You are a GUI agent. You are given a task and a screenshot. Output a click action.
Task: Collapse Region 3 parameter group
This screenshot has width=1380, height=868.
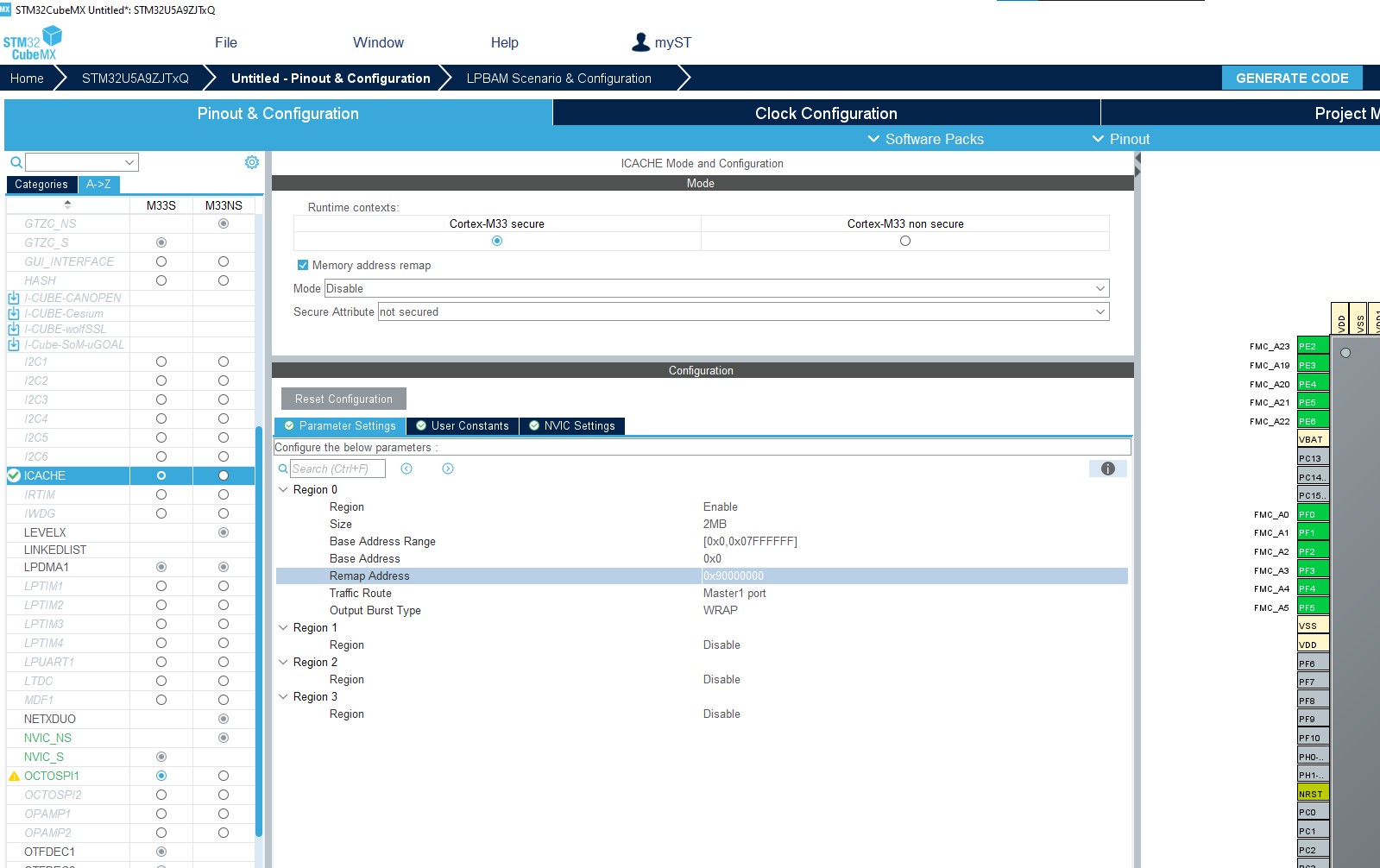283,696
